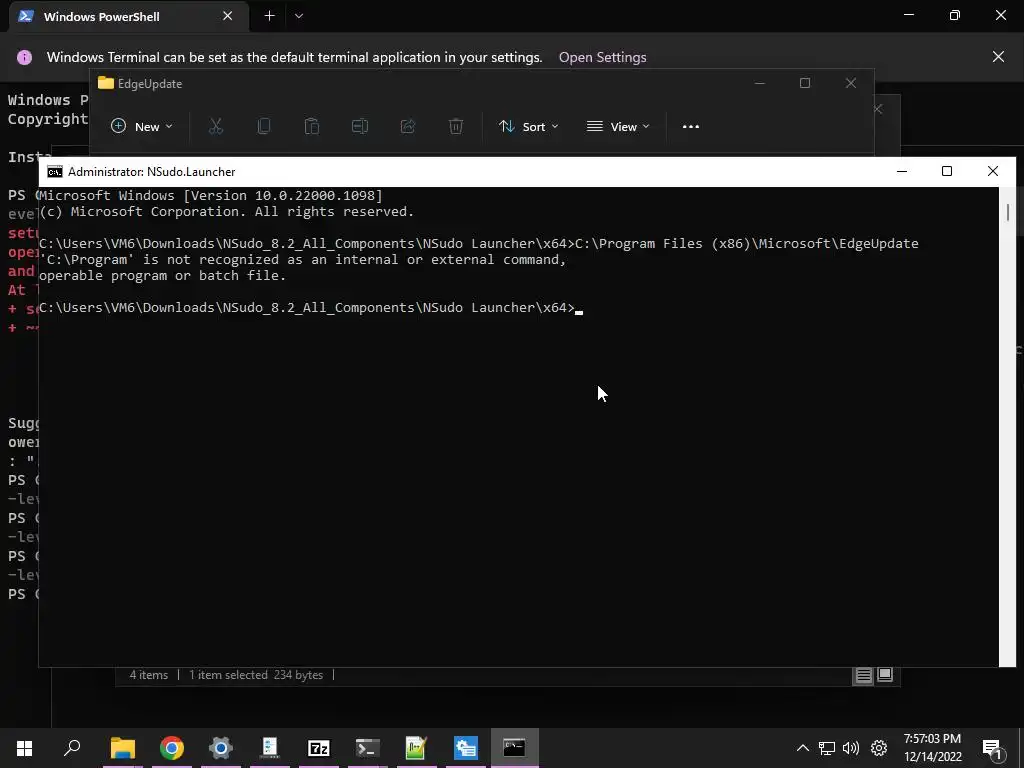1024x768 pixels.
Task: Open Google Chrome from the taskbar
Action: [x=172, y=748]
